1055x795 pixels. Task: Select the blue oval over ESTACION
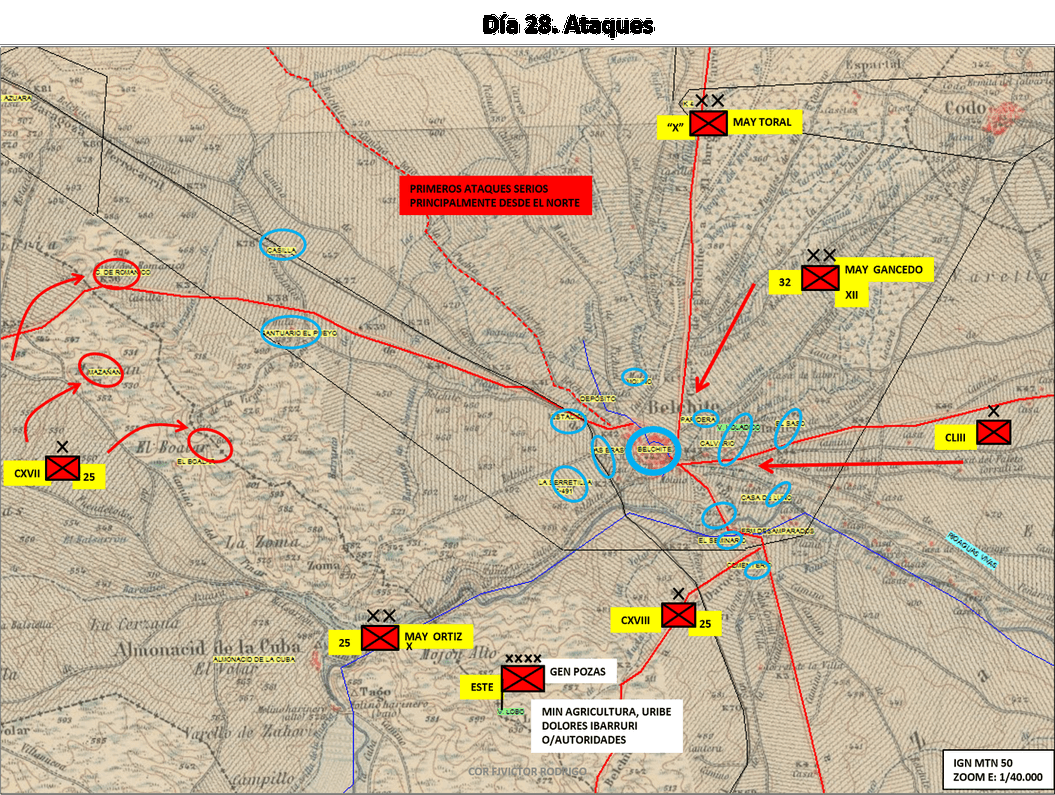(x=569, y=420)
